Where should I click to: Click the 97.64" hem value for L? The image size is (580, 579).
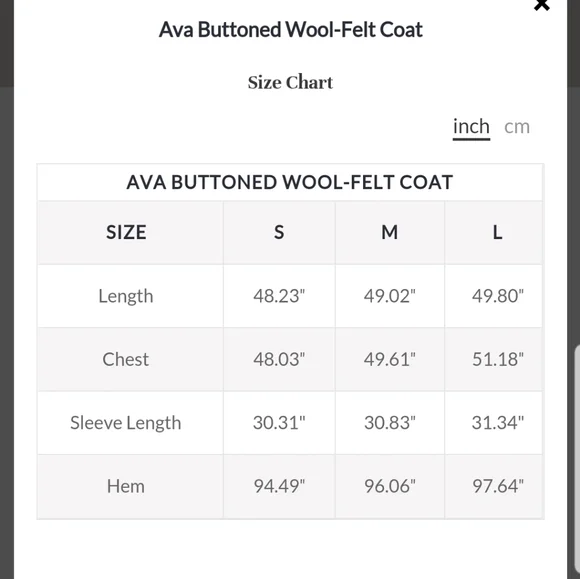498,486
